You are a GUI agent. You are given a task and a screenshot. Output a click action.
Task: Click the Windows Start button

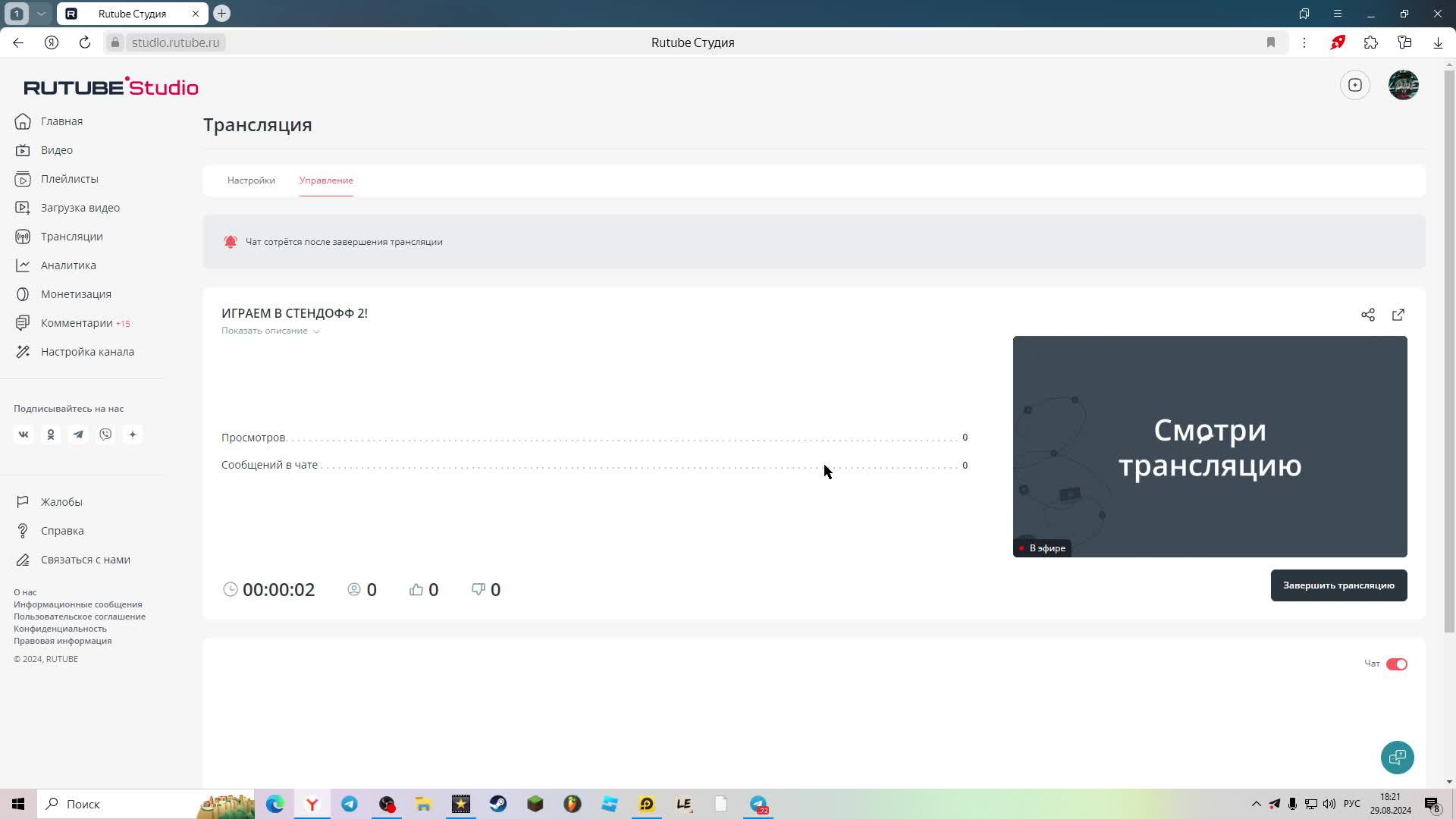pos(18,804)
